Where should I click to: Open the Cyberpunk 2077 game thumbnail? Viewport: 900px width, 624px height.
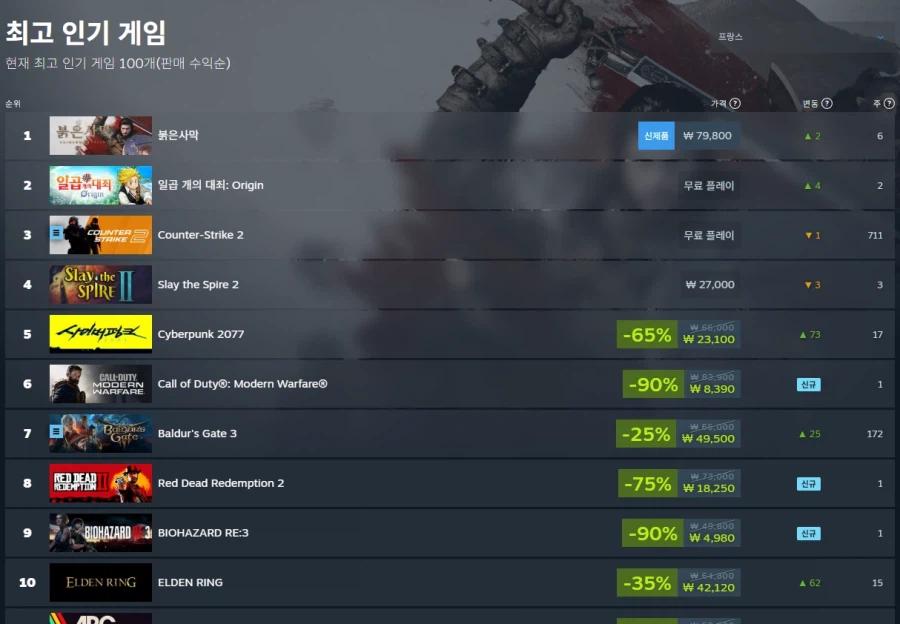[100, 334]
